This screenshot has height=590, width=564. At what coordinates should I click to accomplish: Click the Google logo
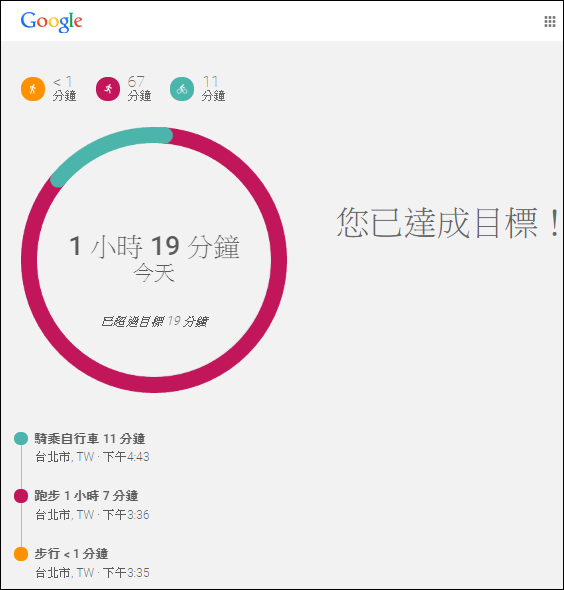pyautogui.click(x=52, y=22)
